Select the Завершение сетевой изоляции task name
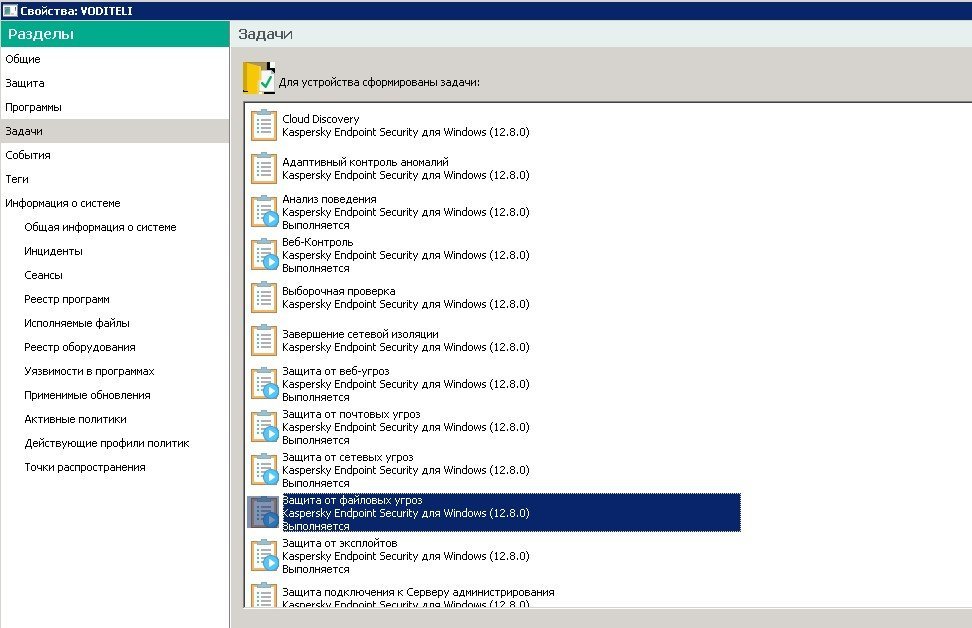Viewport: 972px width, 628px height. point(360,334)
